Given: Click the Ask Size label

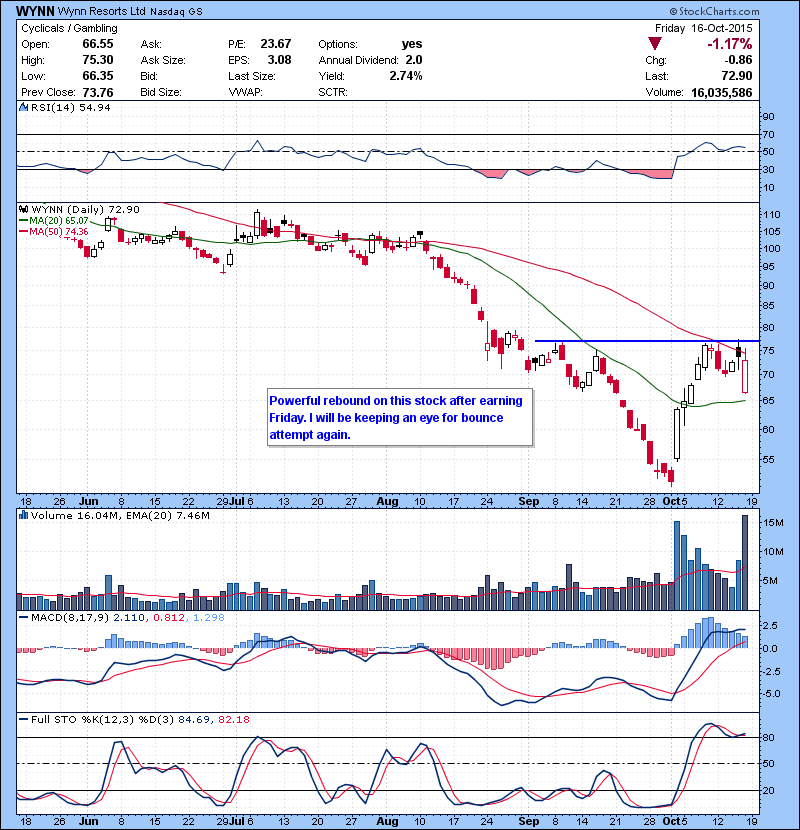Looking at the screenshot, I should point(163,60).
